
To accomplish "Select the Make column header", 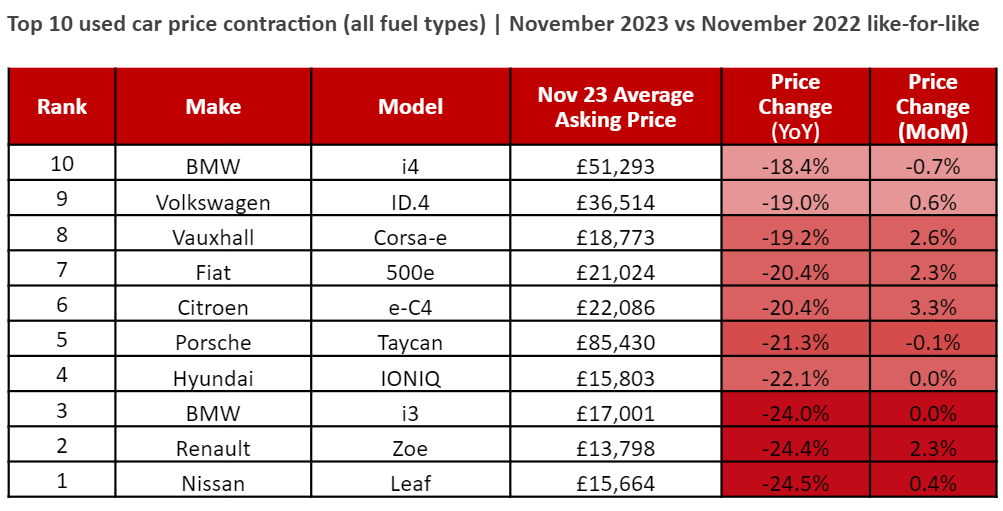I will pyautogui.click(x=213, y=107).
